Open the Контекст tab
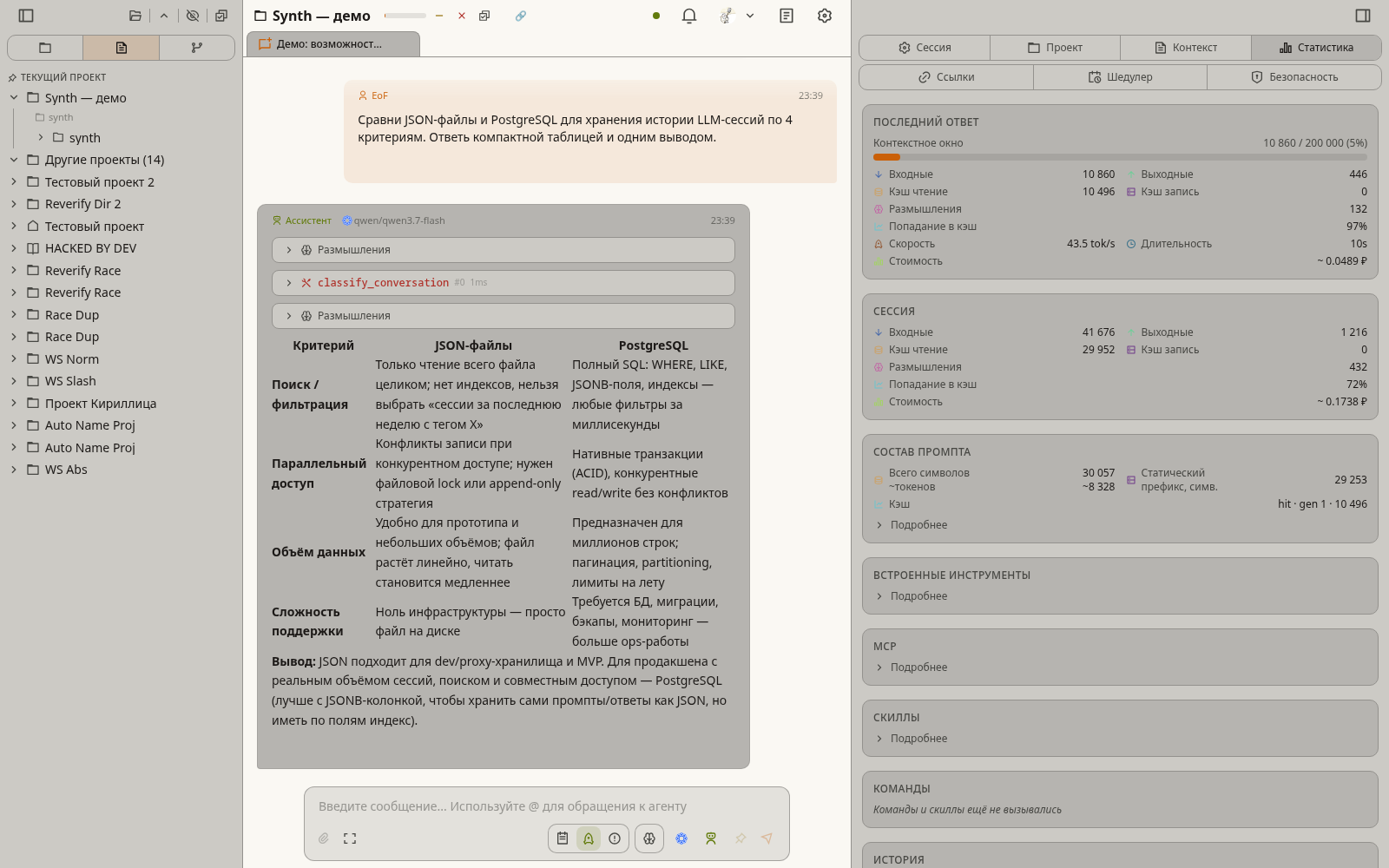This screenshot has width=1389, height=868. click(x=1186, y=48)
